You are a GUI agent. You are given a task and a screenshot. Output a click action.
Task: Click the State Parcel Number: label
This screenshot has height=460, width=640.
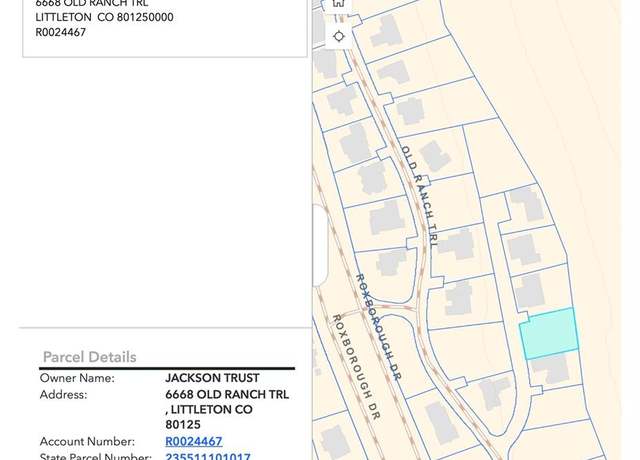[x=96, y=456]
